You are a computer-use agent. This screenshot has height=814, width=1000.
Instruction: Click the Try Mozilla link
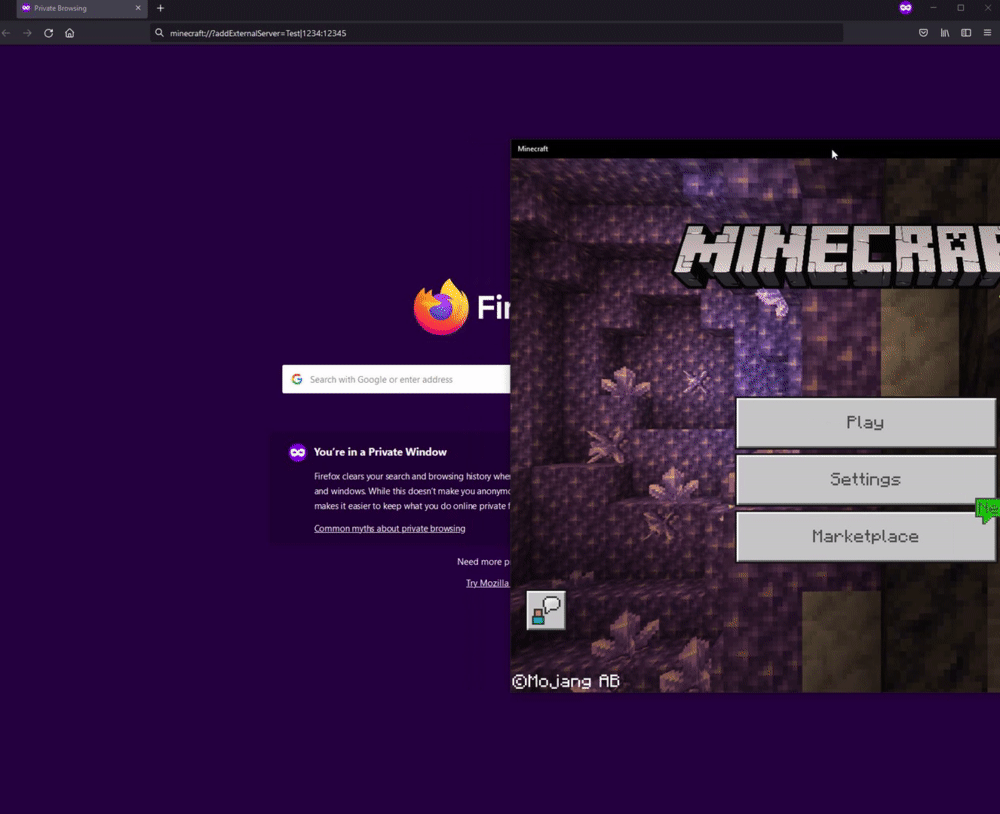point(487,583)
